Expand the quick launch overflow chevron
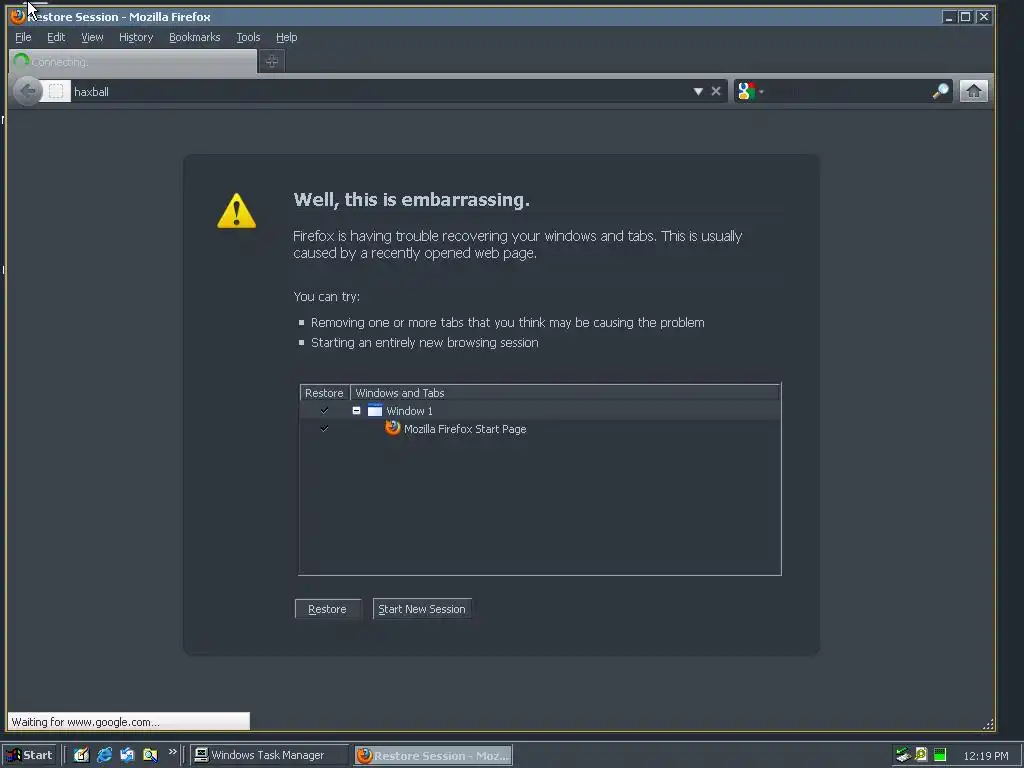1024x768 pixels. pos(172,752)
